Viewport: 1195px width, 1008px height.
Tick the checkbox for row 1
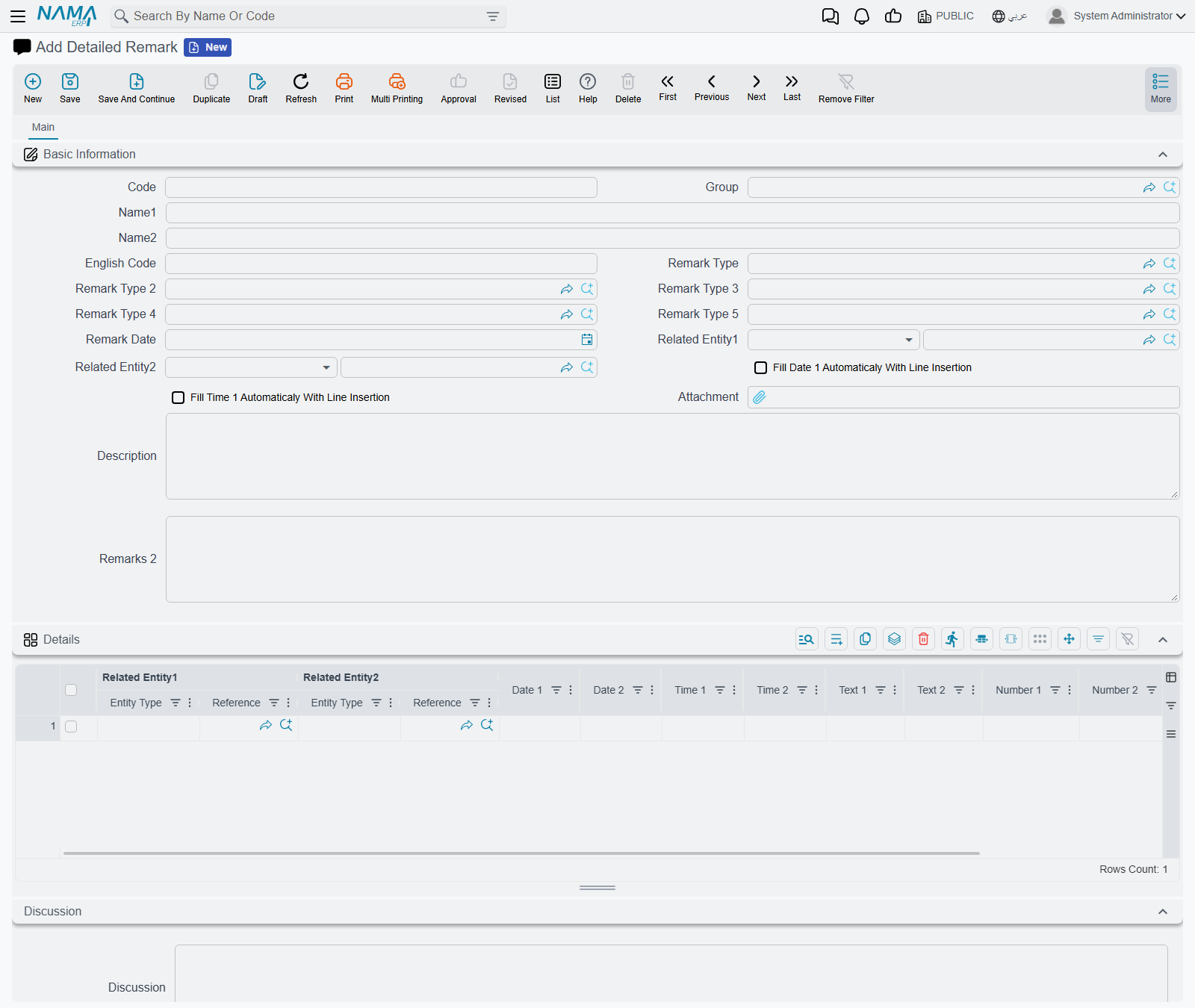point(71,727)
